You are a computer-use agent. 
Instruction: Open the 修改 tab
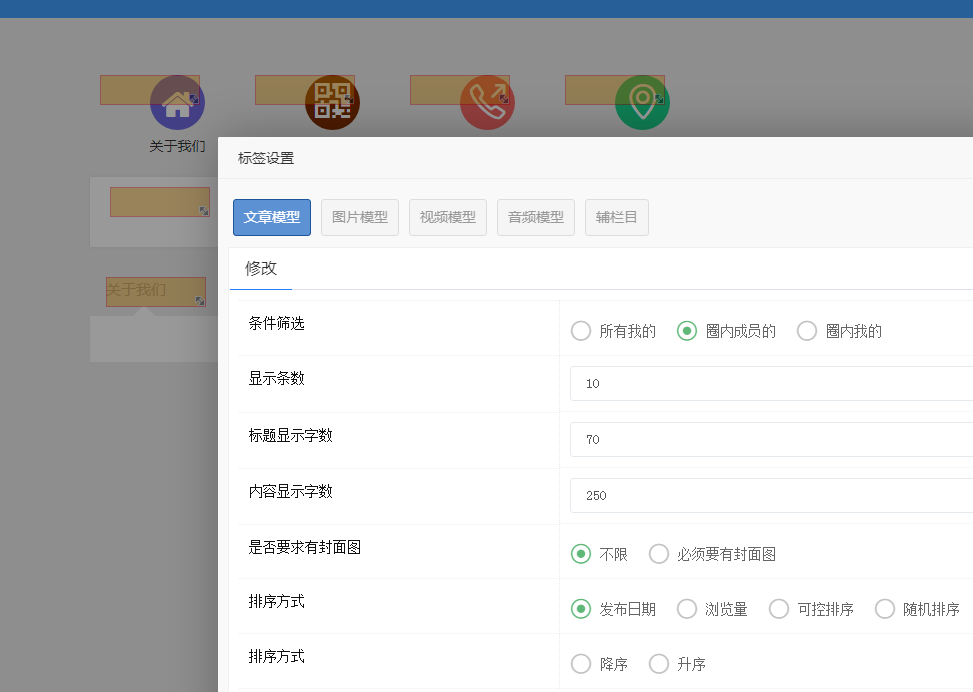[x=261, y=268]
